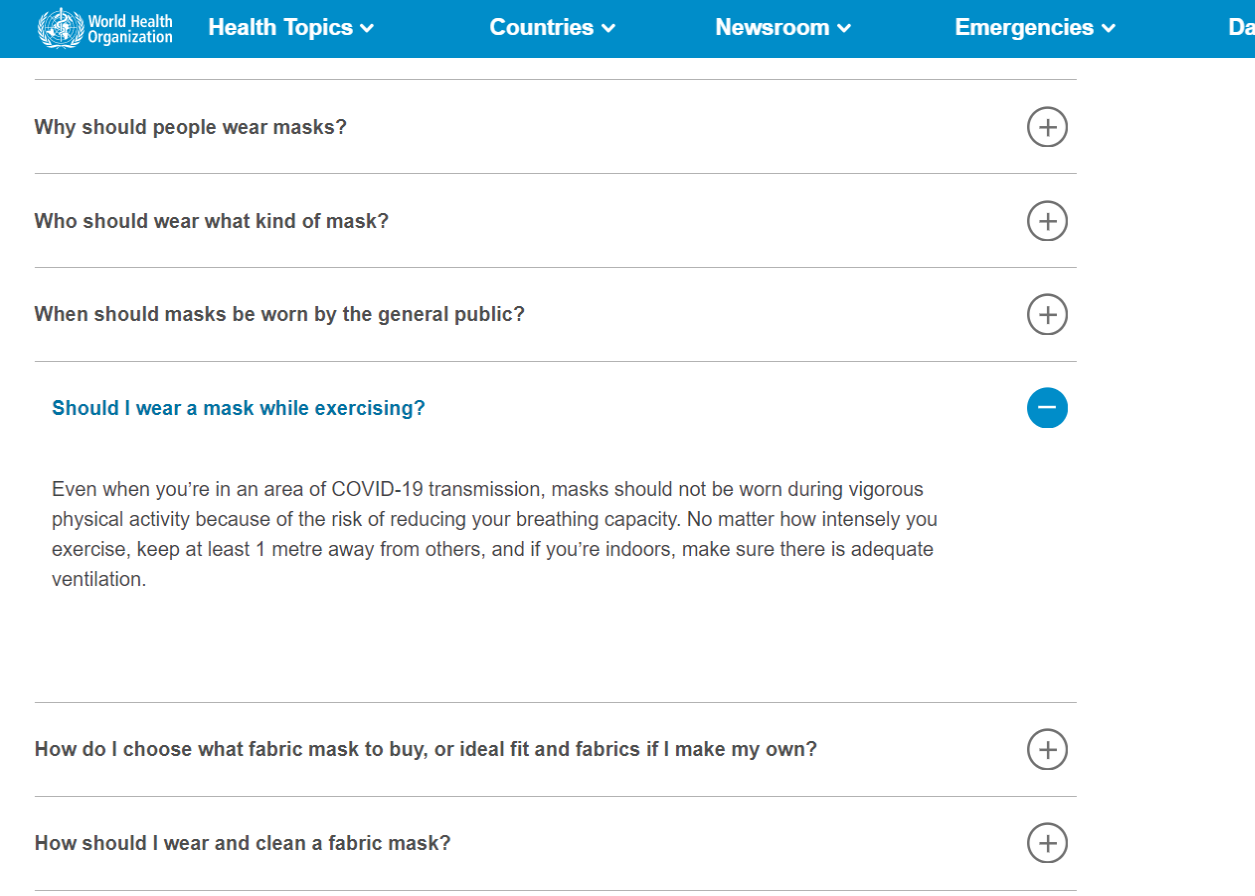Click 'How should I wear and clean a fabric mask?' text
1255x896 pixels.
point(242,843)
